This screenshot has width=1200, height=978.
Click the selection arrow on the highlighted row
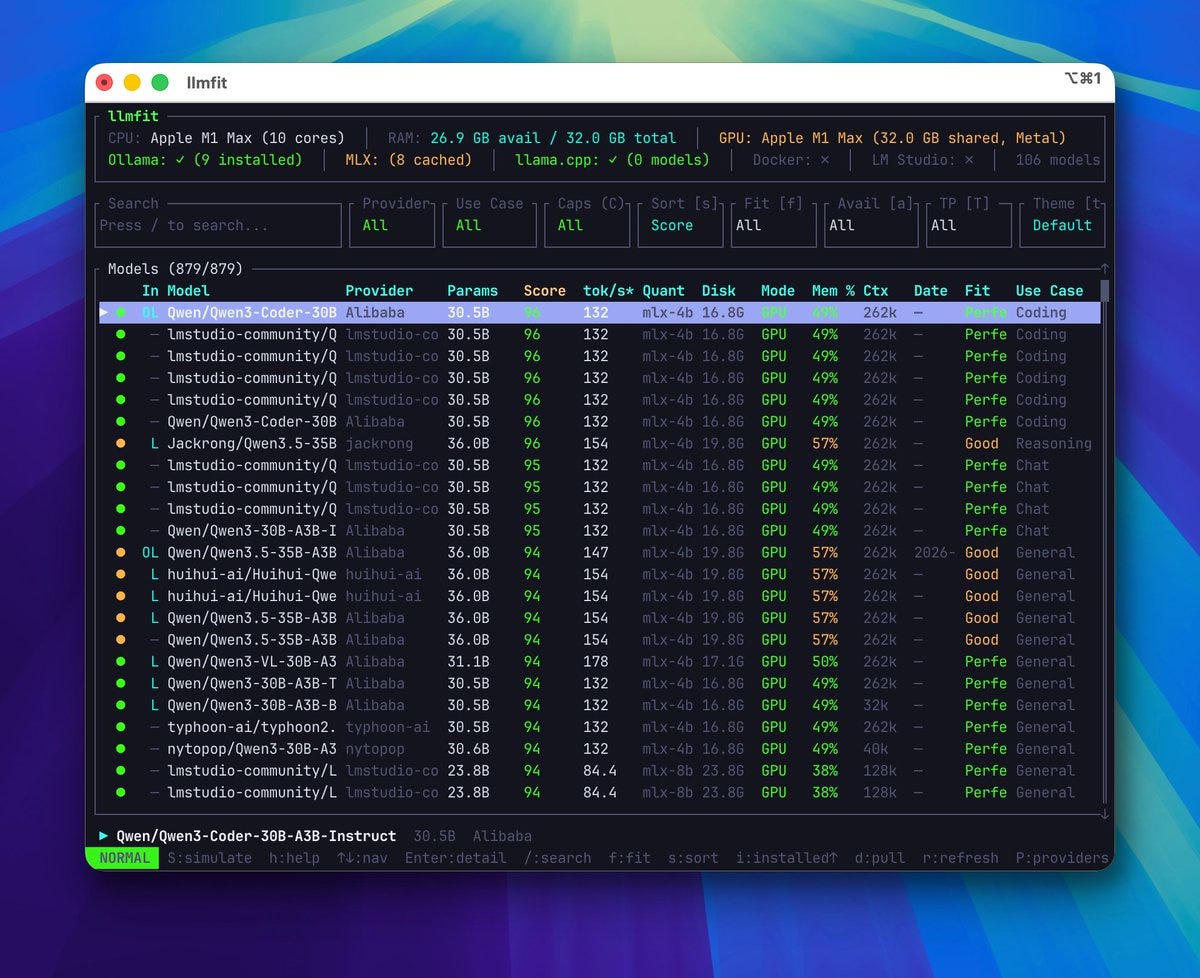click(104, 312)
